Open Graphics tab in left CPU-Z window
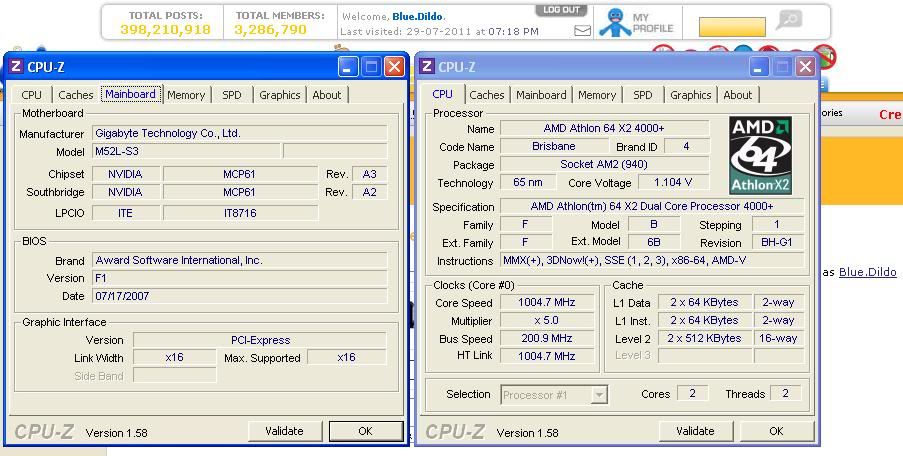This screenshot has width=903, height=456. (279, 95)
